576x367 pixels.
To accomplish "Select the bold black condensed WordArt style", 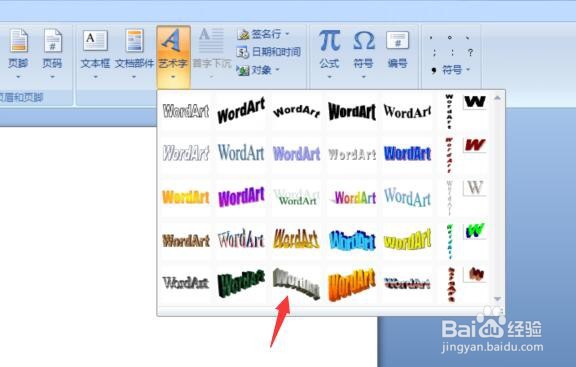I will pyautogui.click(x=352, y=111).
